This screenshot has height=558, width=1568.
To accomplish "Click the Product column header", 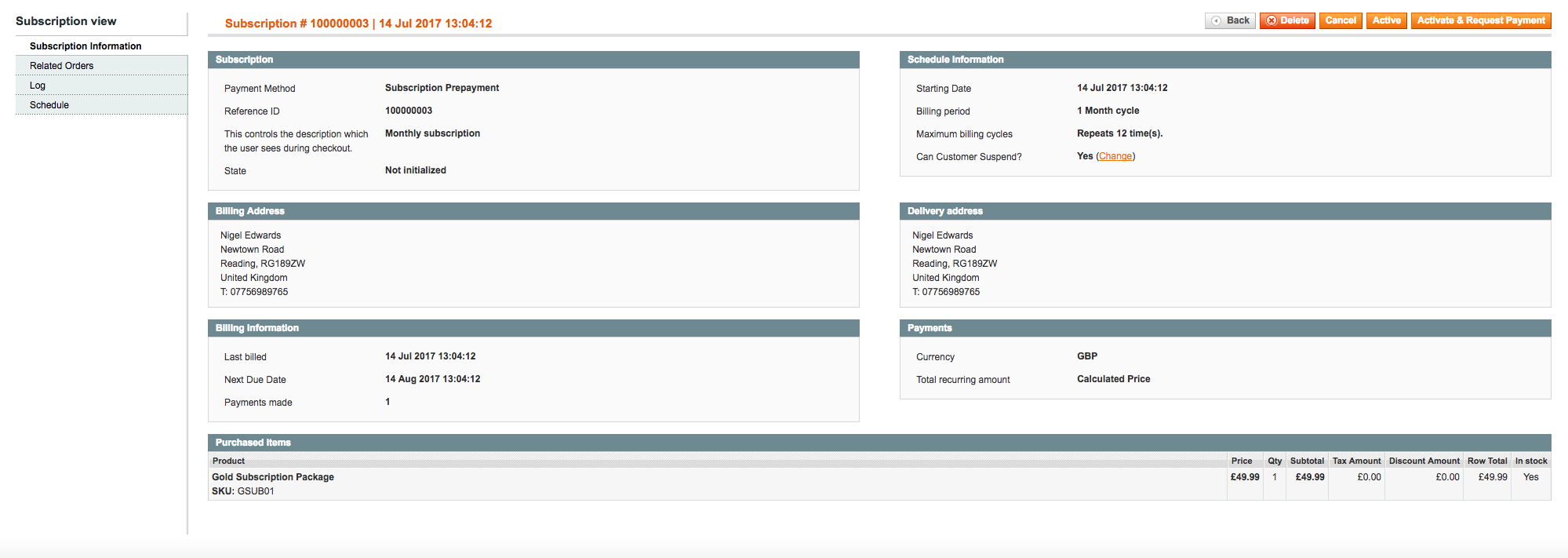I will (x=228, y=461).
